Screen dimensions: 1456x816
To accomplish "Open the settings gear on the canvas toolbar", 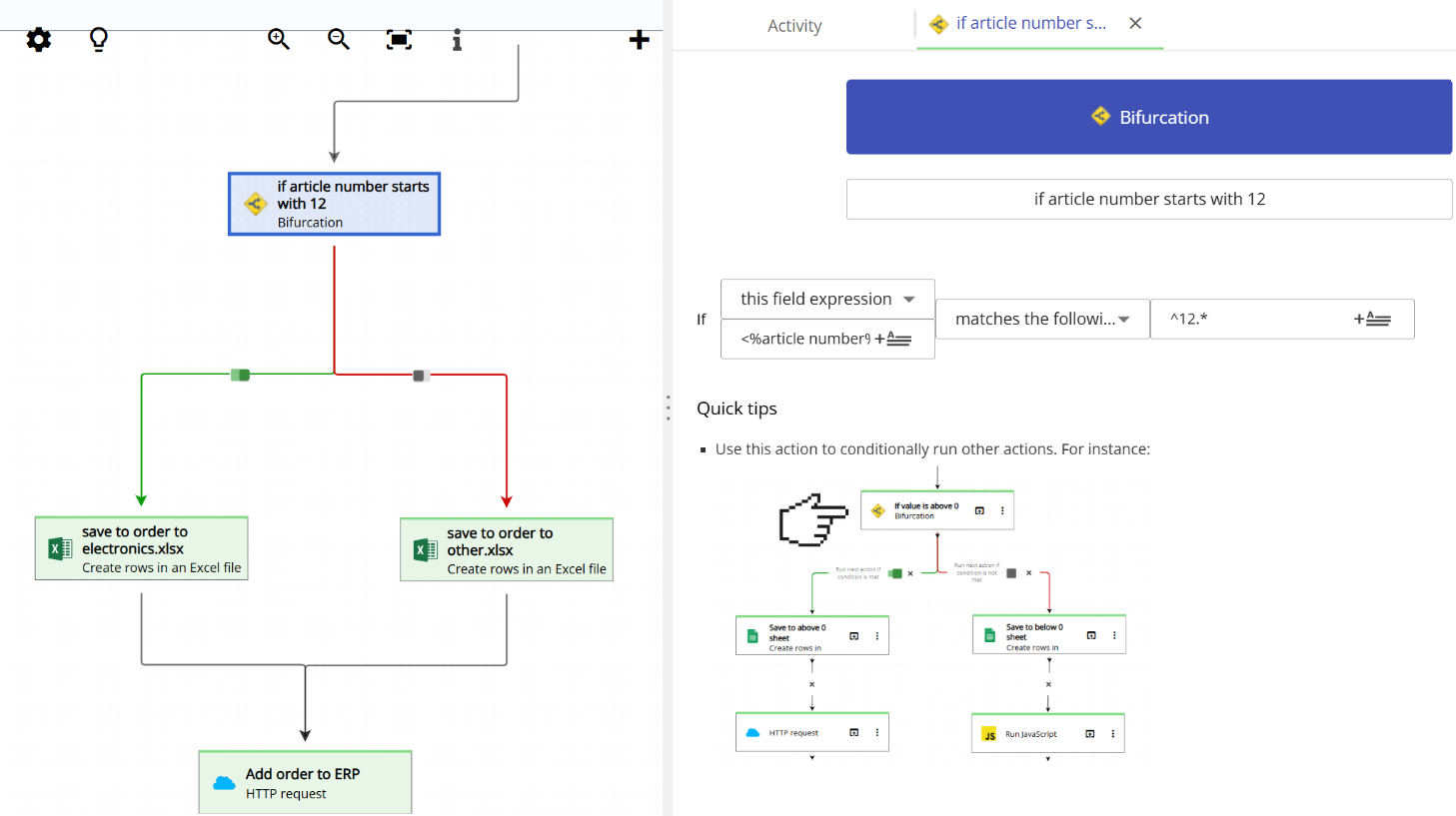I will tap(37, 40).
